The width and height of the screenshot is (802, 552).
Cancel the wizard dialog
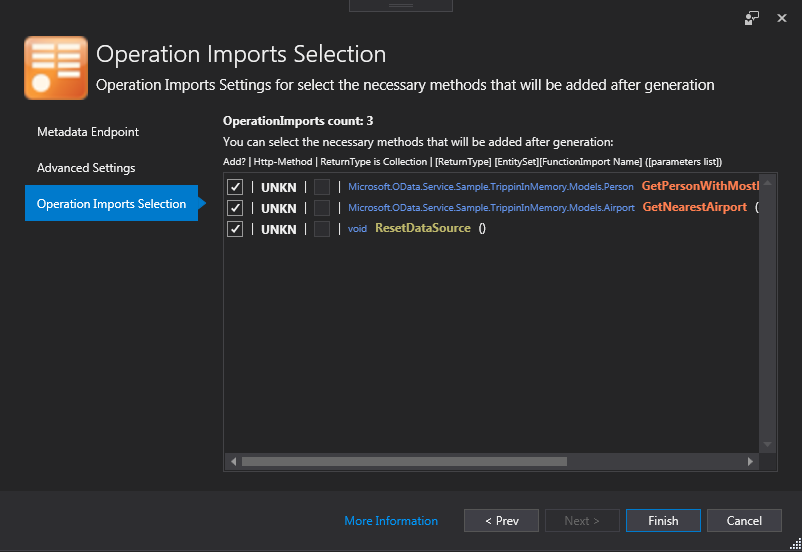point(744,521)
